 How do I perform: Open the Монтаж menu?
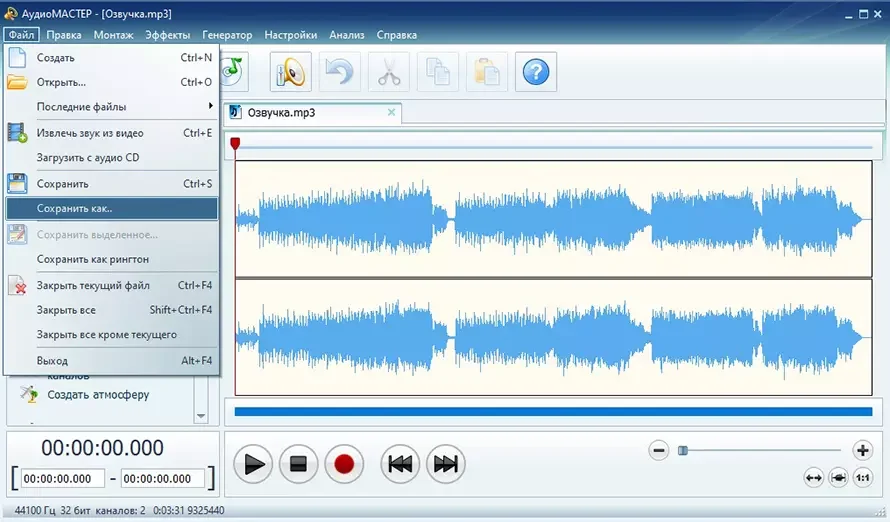[114, 35]
